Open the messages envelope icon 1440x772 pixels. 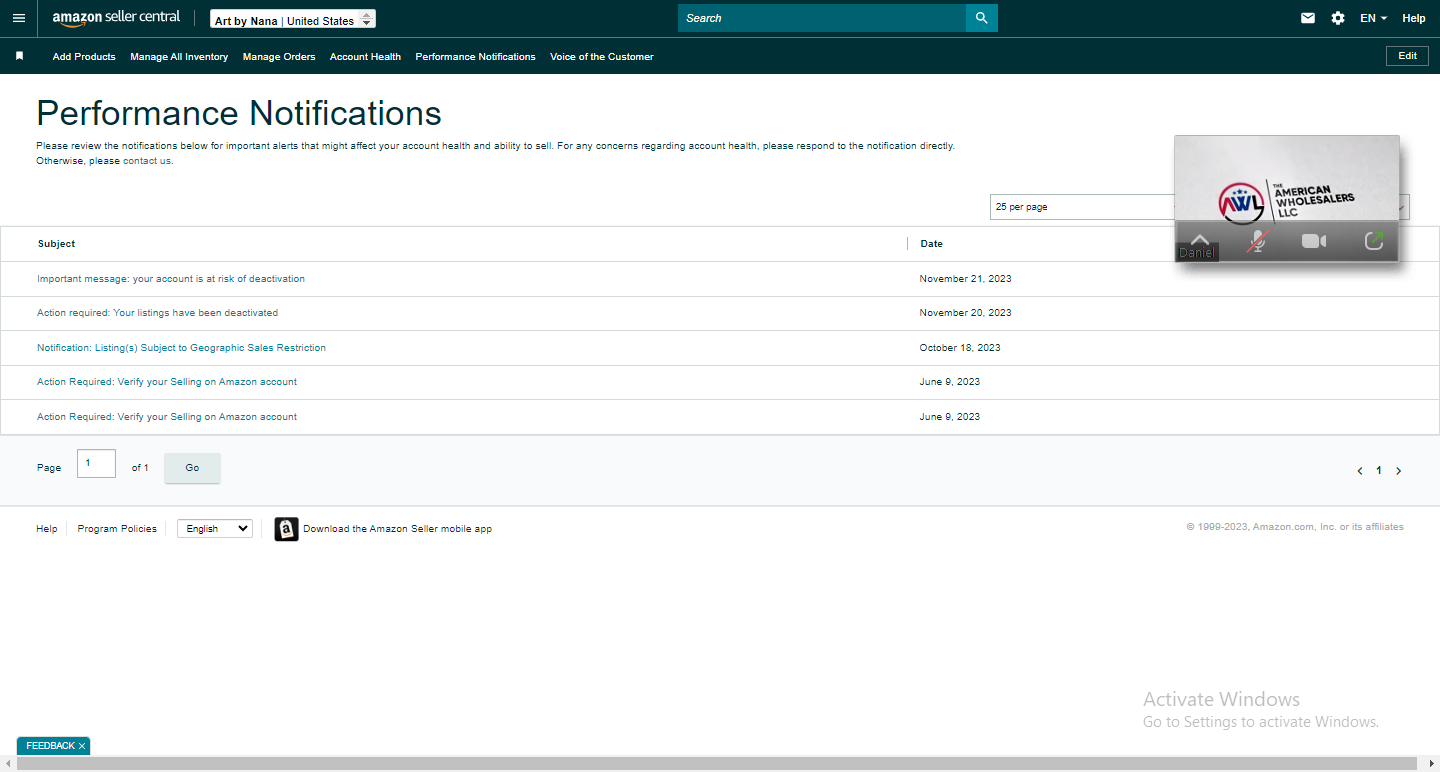(1308, 18)
